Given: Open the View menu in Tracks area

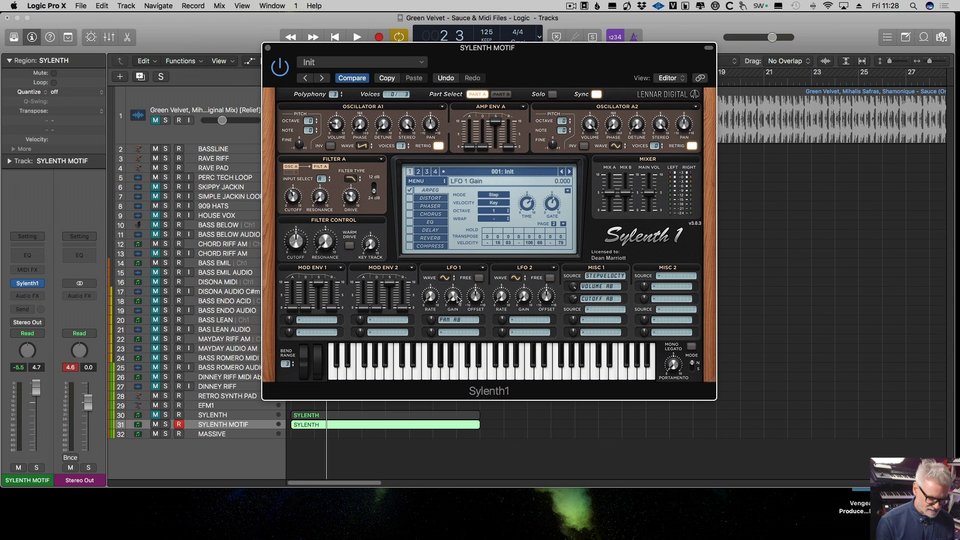Looking at the screenshot, I should 222,61.
